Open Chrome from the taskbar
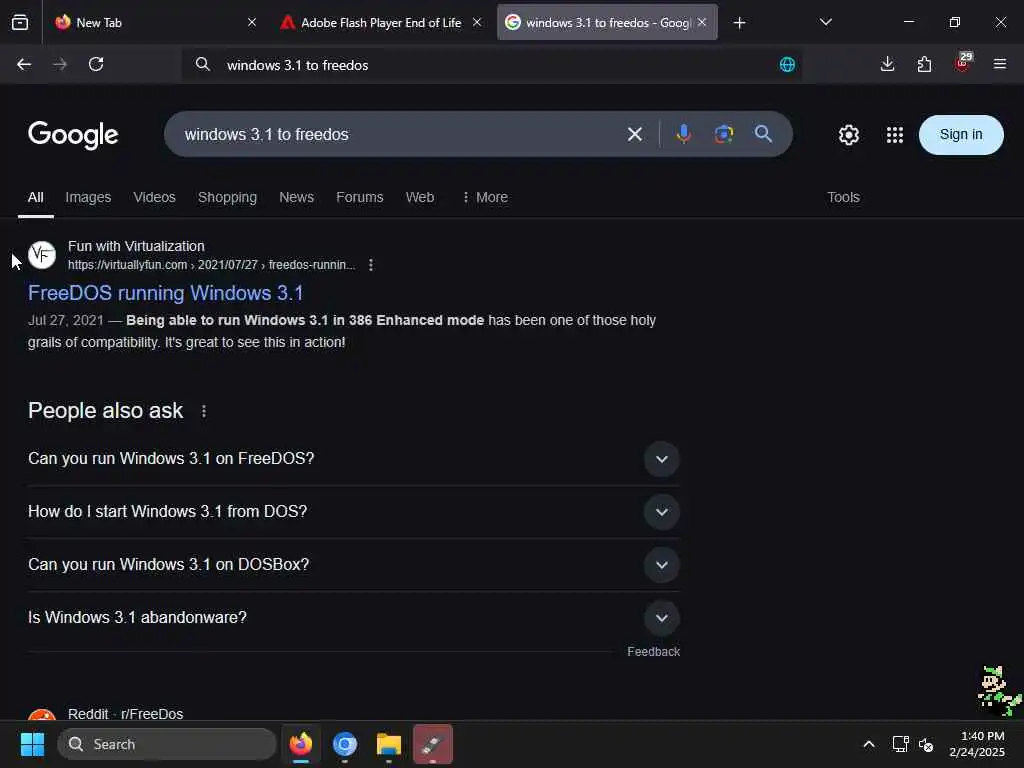 (x=345, y=744)
